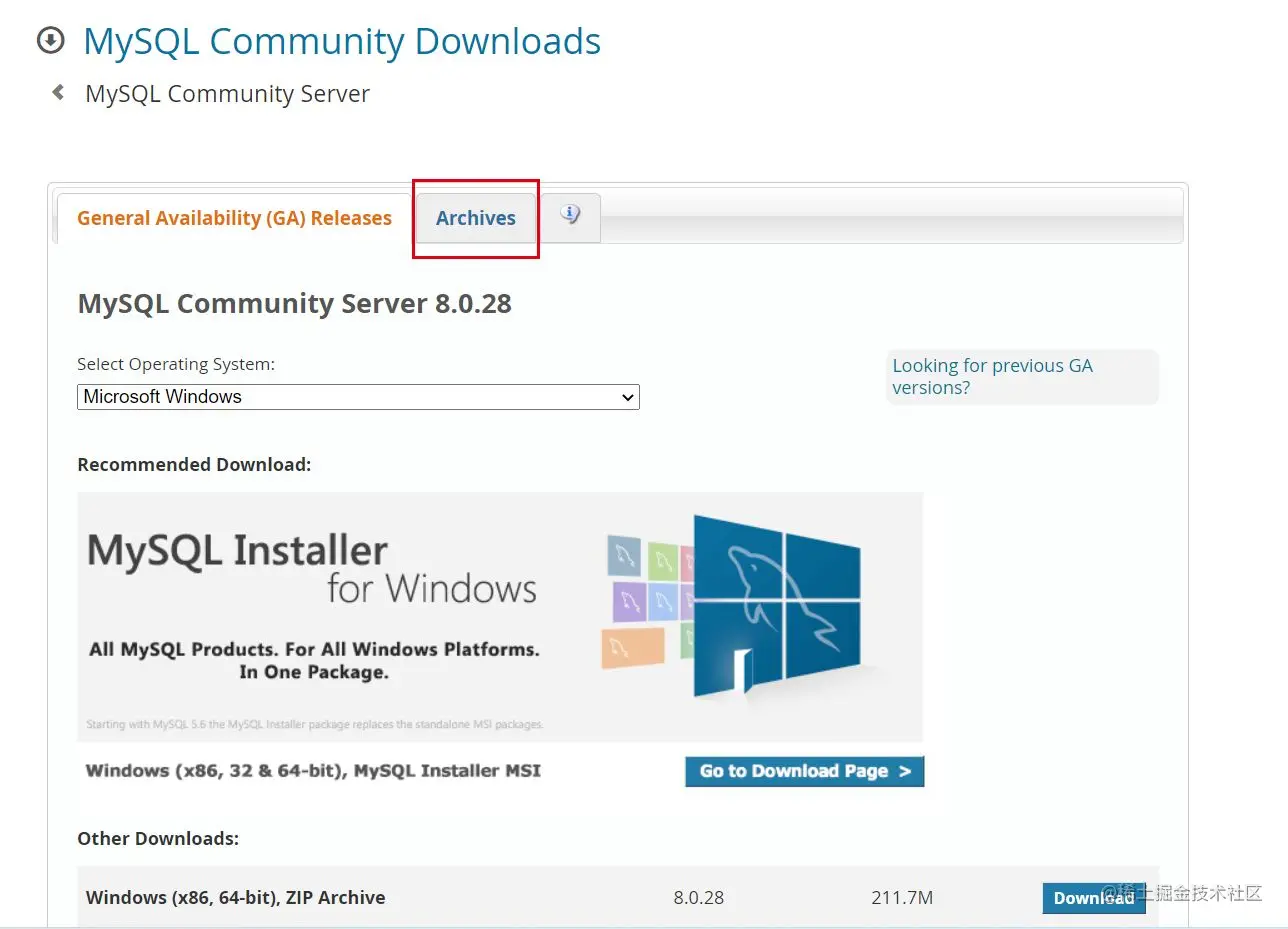
Task: Open the Select Operating System dropdown
Action: (x=358, y=397)
